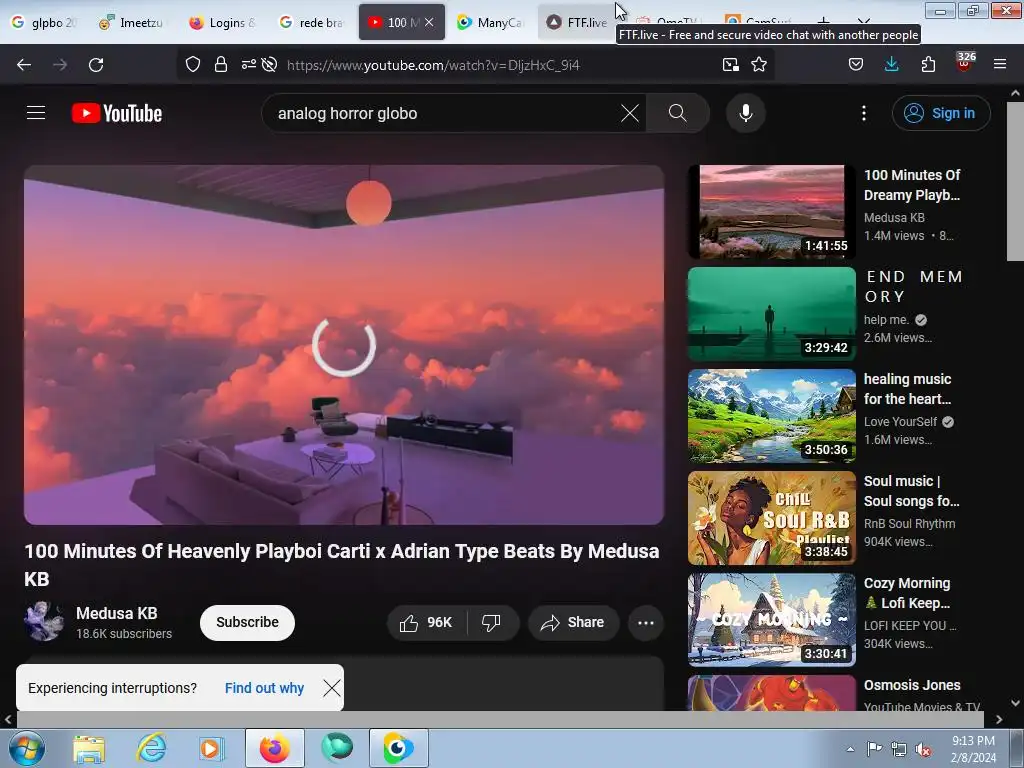Viewport: 1024px width, 768px height.
Task: Open Medusa KB channel name link
Action: coord(117,613)
